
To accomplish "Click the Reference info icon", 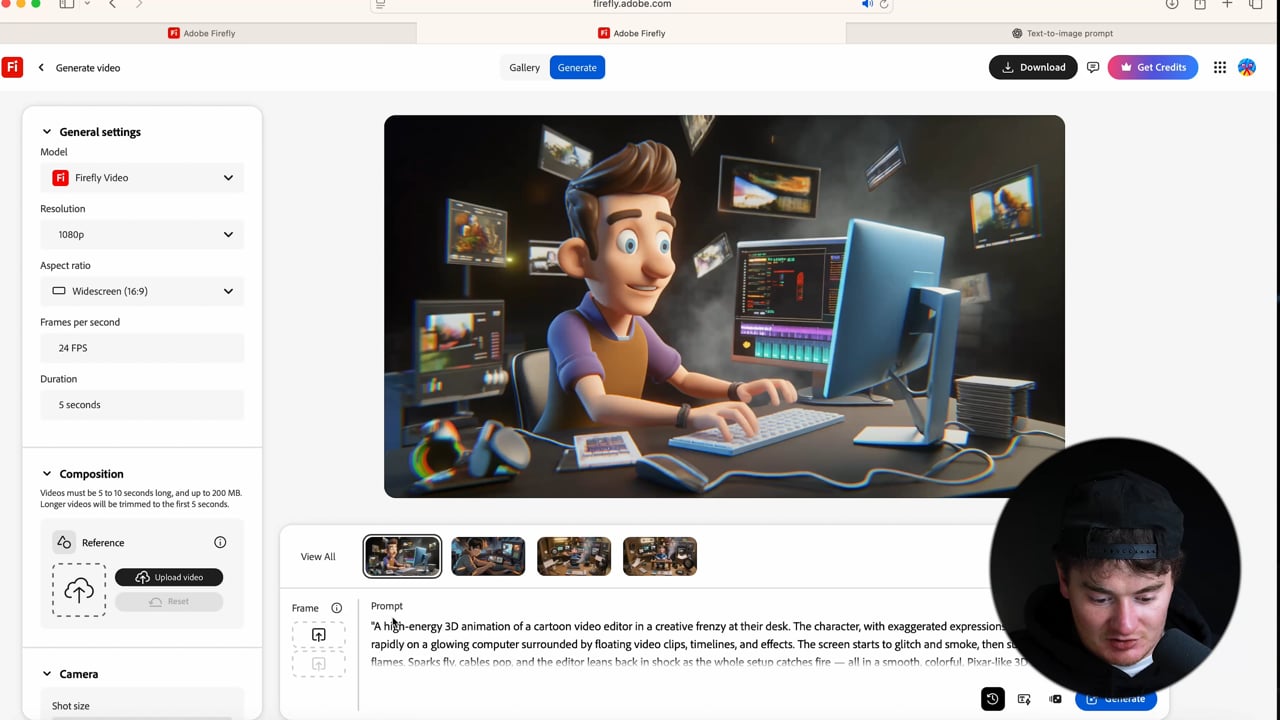I will coord(220,543).
